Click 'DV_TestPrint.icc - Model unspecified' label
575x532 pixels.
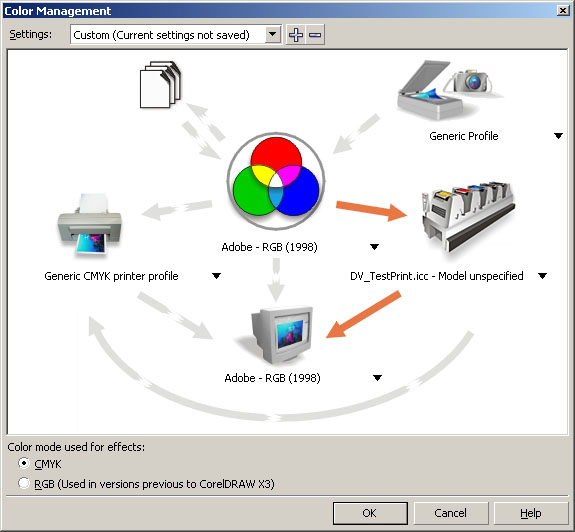(x=436, y=276)
